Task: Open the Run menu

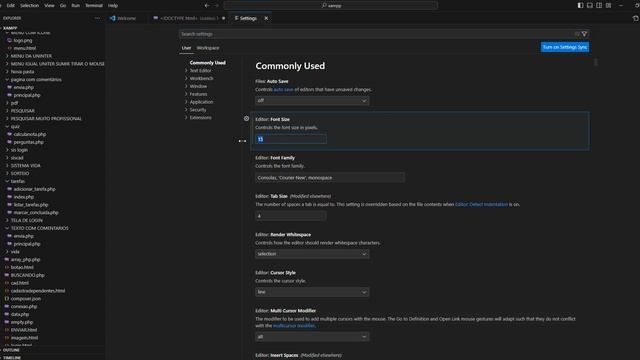Action: point(76,6)
